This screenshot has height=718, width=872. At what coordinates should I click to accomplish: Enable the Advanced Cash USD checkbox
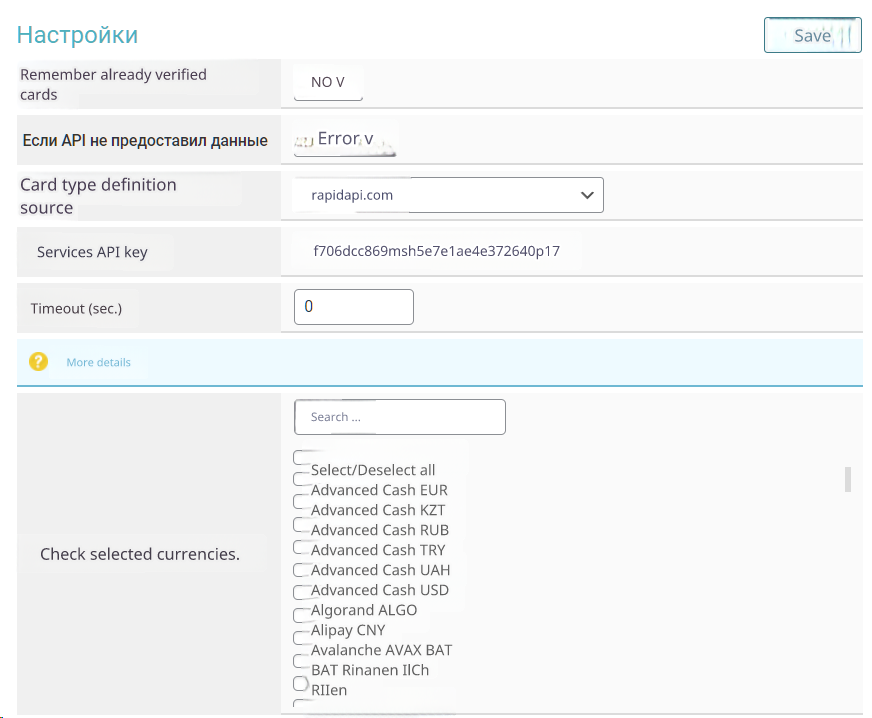300,592
